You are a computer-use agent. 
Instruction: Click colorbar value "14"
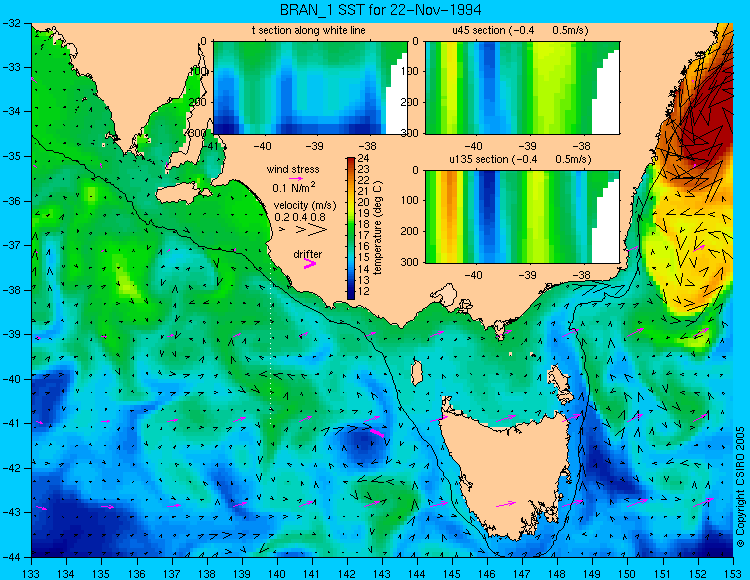point(364,269)
